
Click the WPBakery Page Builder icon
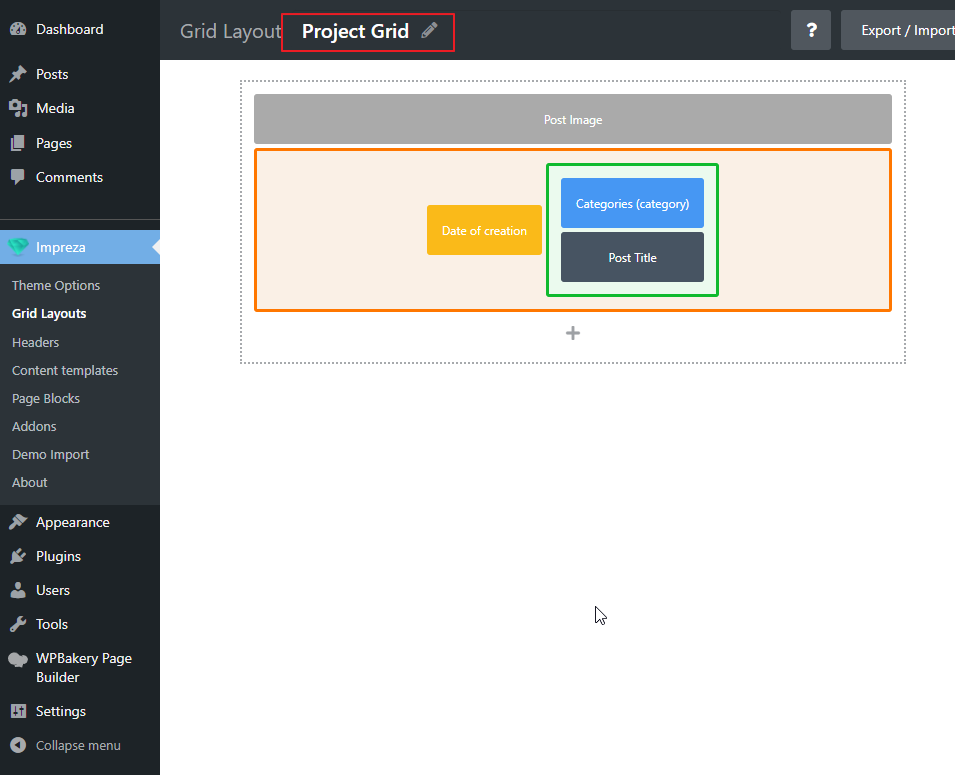(18, 659)
